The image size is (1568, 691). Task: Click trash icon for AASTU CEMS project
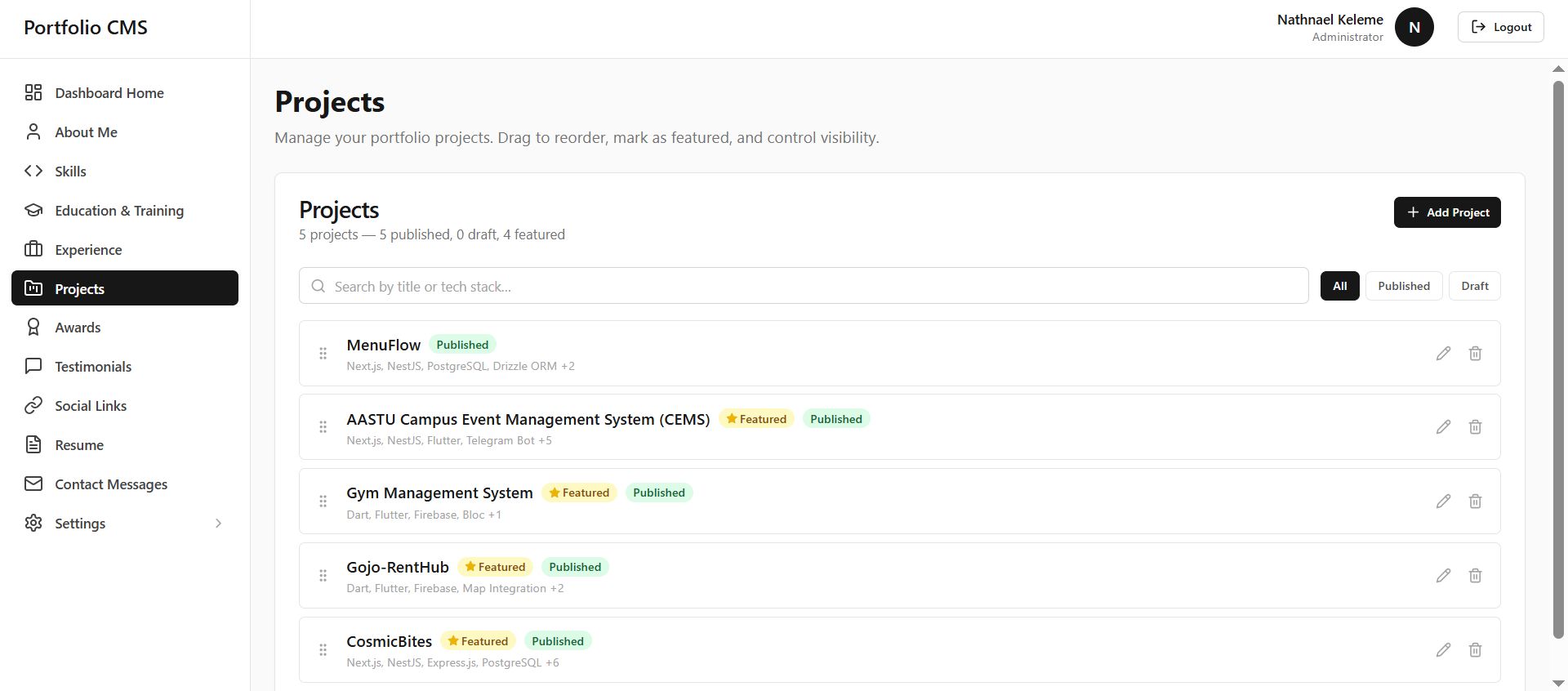(1475, 426)
